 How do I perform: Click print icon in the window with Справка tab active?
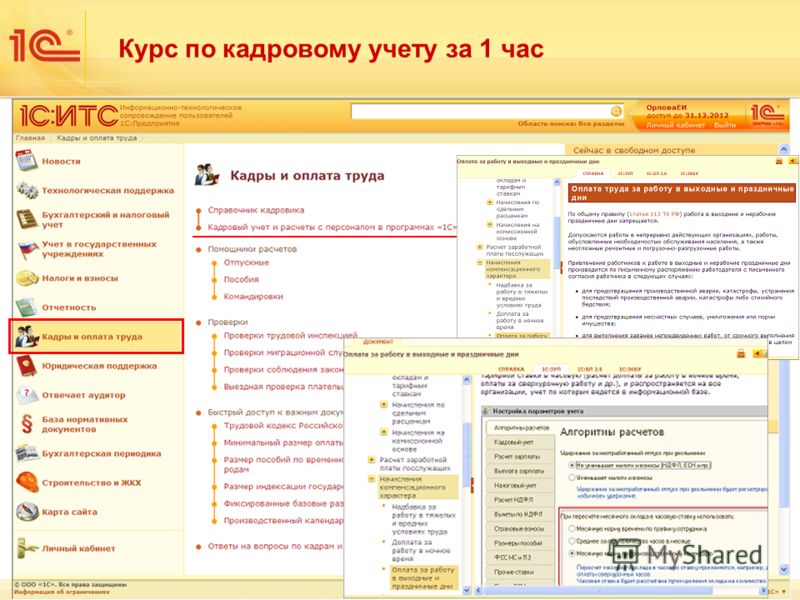click(779, 161)
